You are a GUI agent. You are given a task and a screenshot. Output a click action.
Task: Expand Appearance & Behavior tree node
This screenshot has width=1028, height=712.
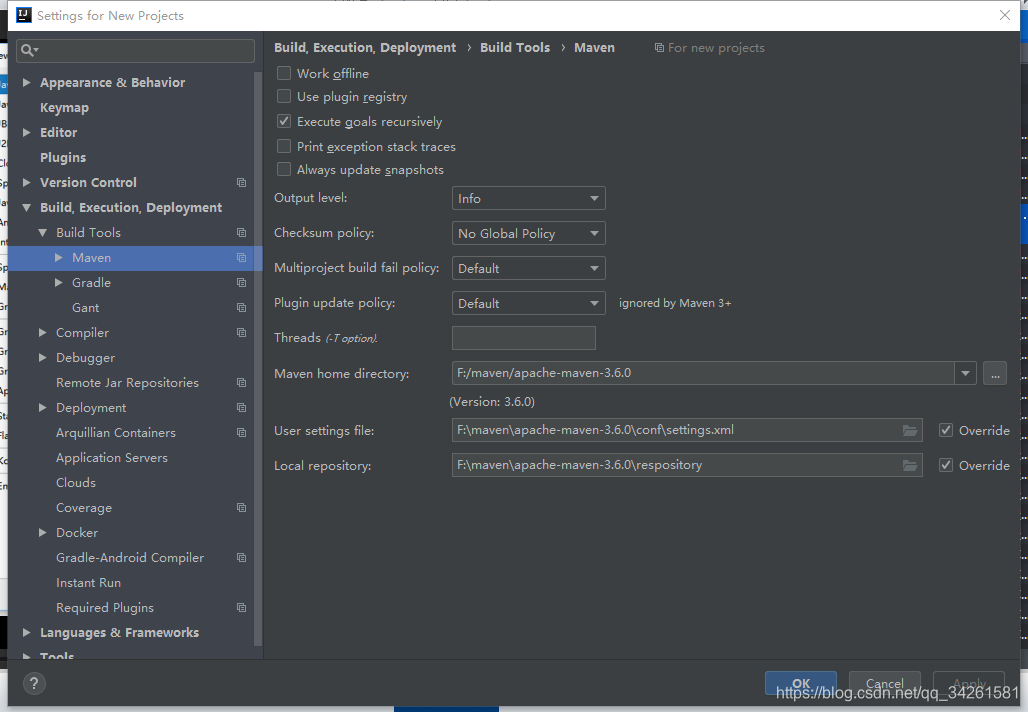(27, 83)
